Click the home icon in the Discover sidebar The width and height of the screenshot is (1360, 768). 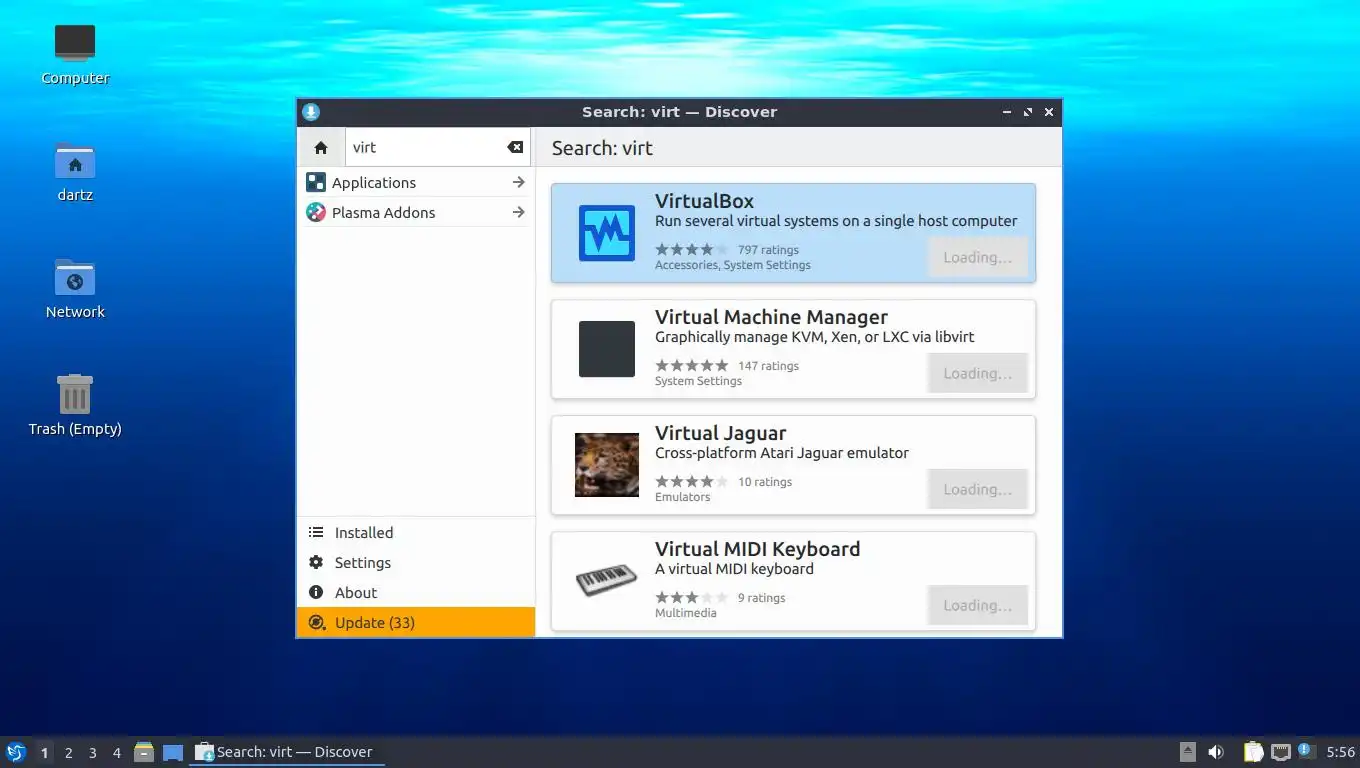pos(321,147)
